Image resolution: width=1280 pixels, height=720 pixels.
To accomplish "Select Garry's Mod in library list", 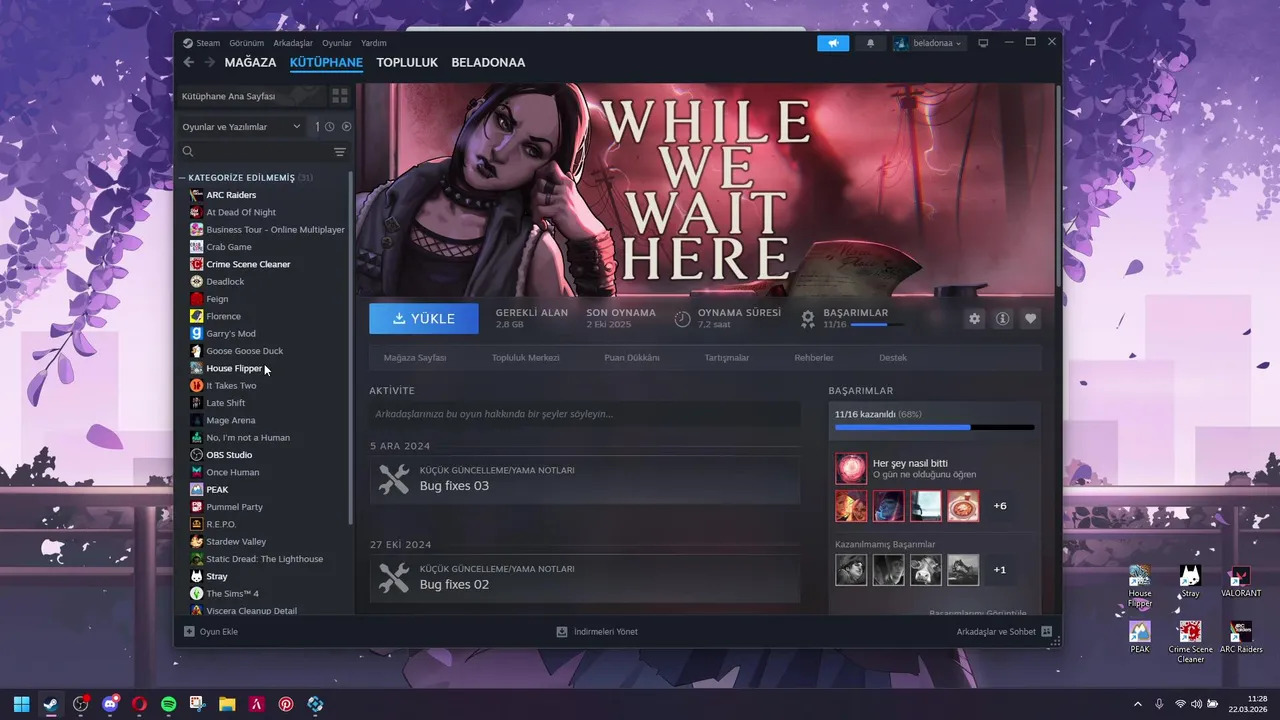I will pyautogui.click(x=231, y=334).
